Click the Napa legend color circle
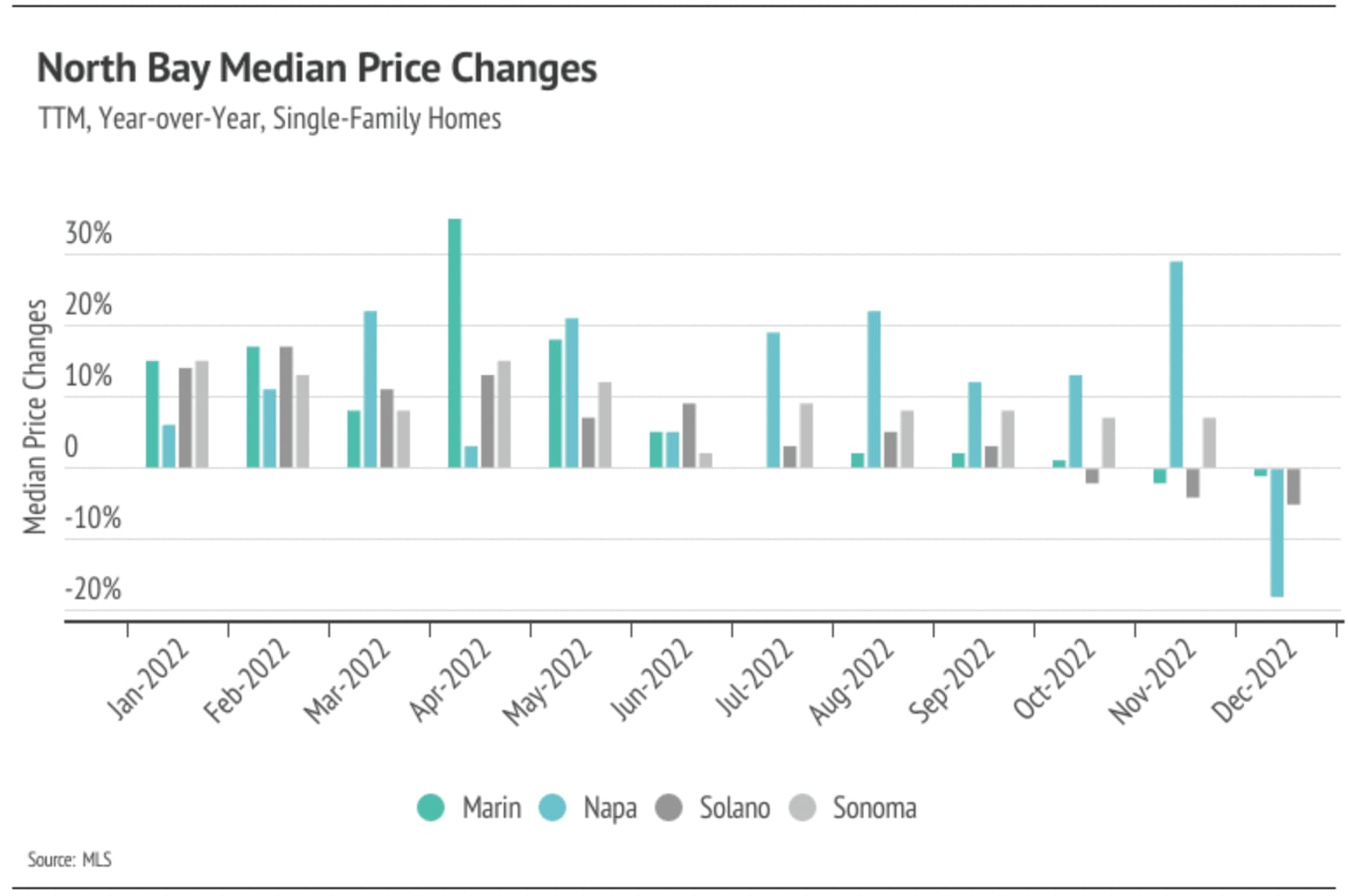Image resolution: width=1348 pixels, height=896 pixels. pos(552,807)
